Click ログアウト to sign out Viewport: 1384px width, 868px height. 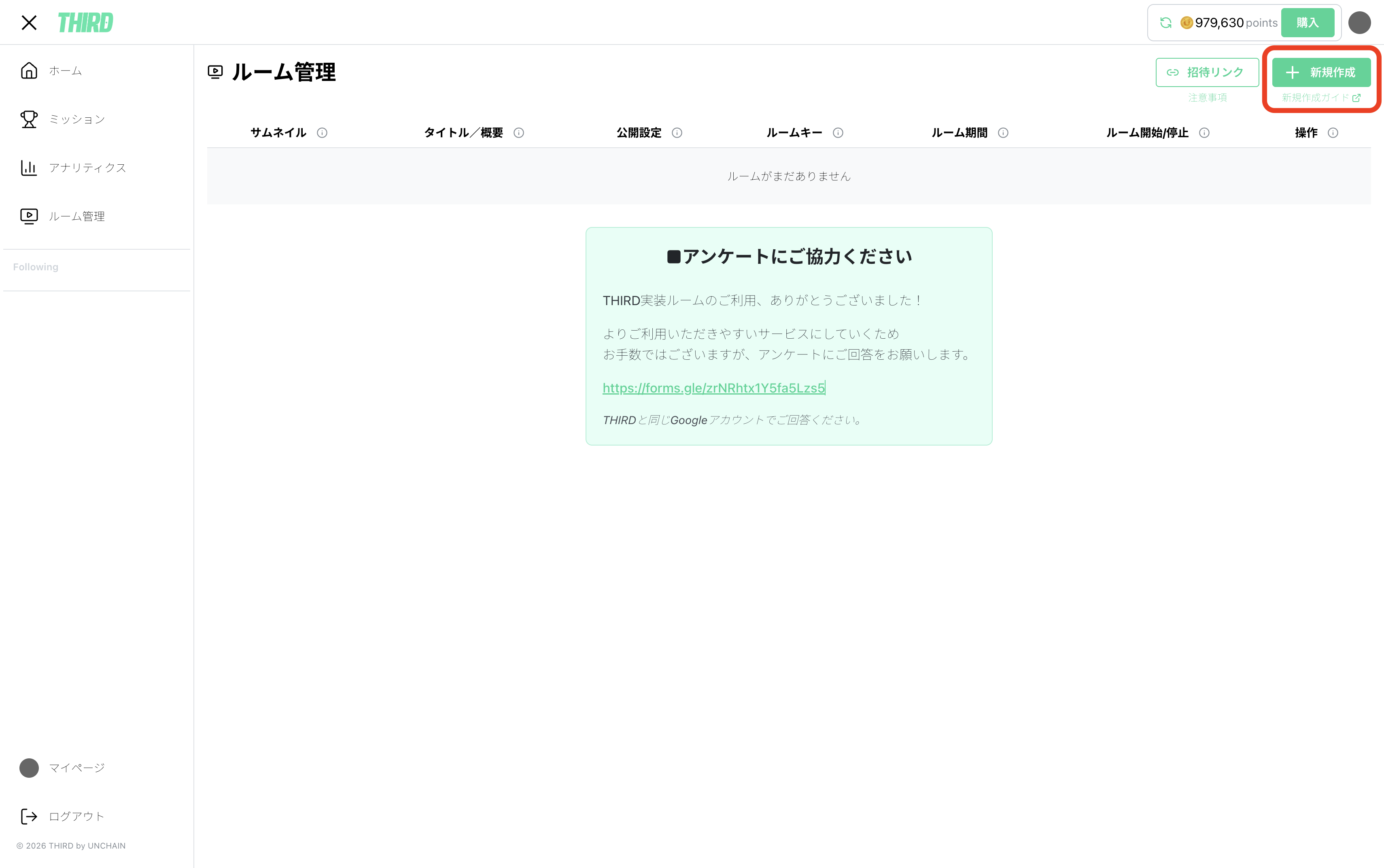(76, 816)
